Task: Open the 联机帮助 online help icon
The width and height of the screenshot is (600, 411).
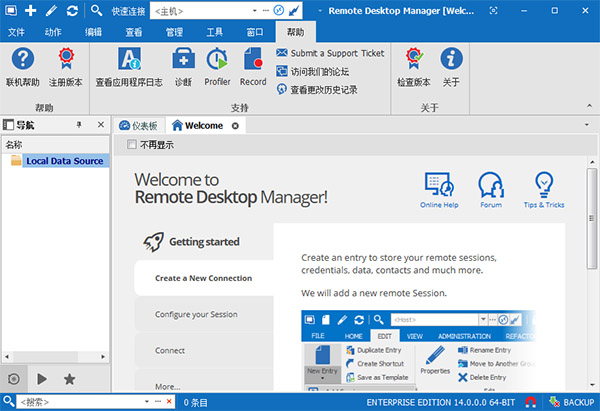Action: (x=23, y=67)
